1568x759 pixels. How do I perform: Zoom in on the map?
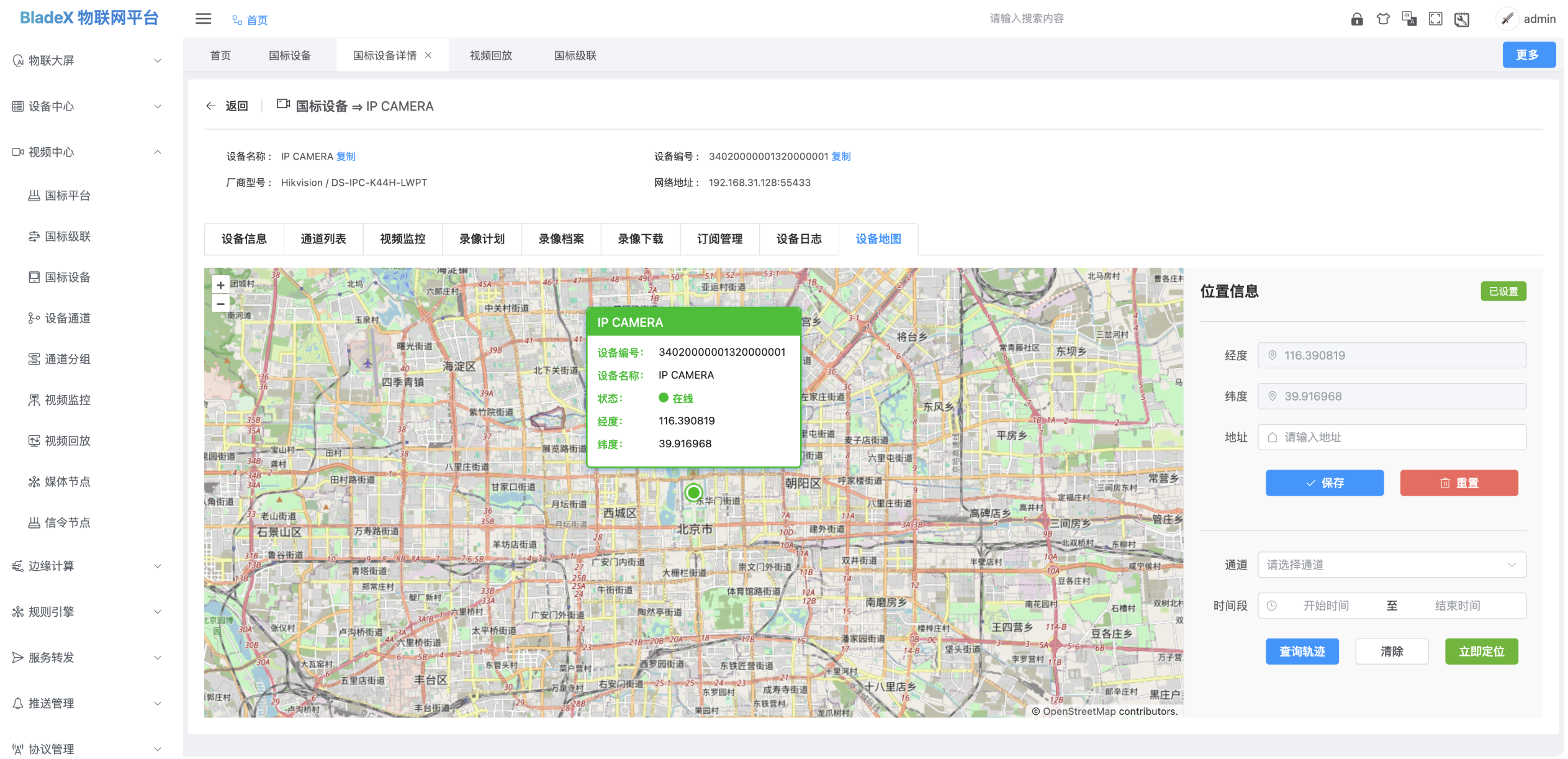tap(220, 285)
